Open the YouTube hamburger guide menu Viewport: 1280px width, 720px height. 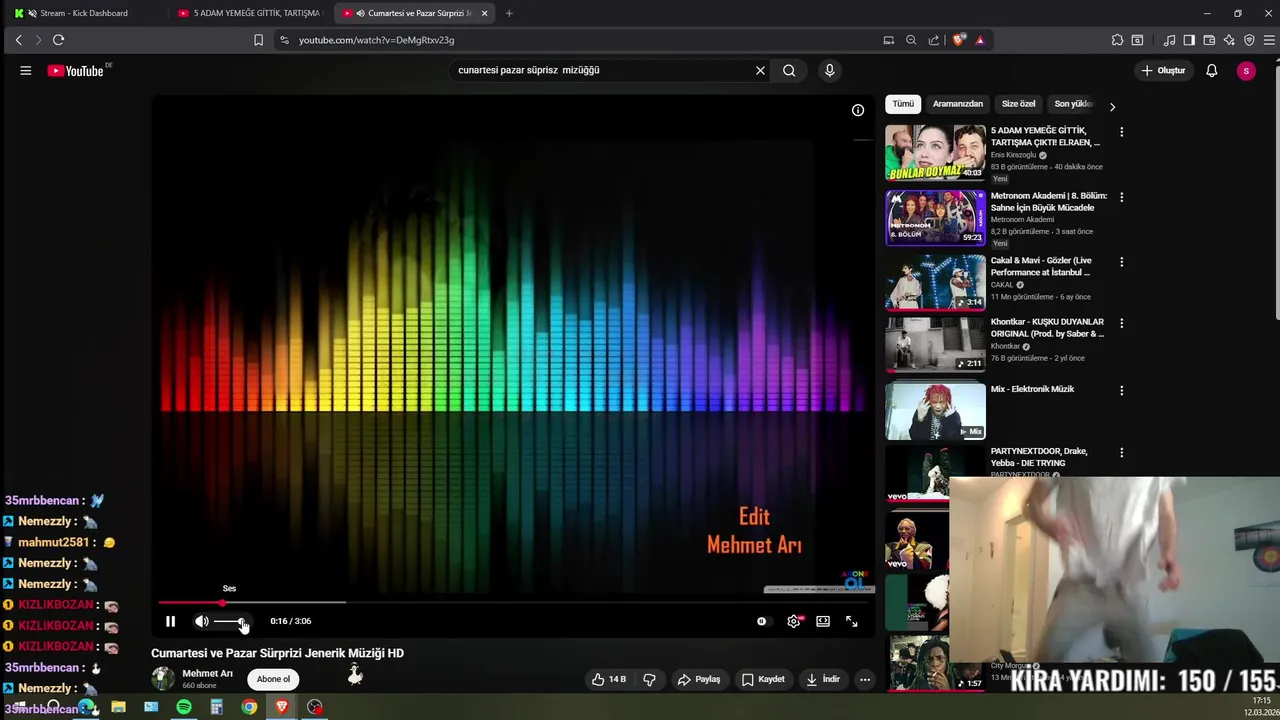(26, 71)
